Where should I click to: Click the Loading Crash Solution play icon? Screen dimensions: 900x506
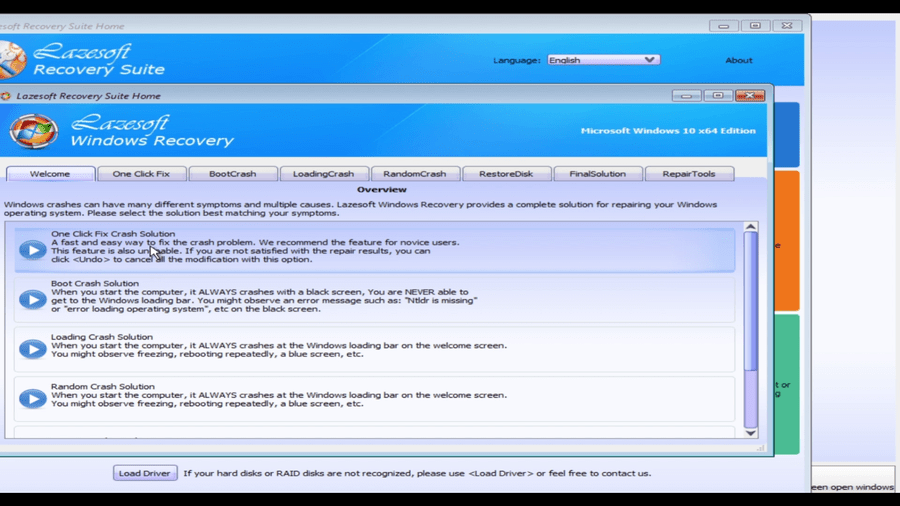coord(33,349)
